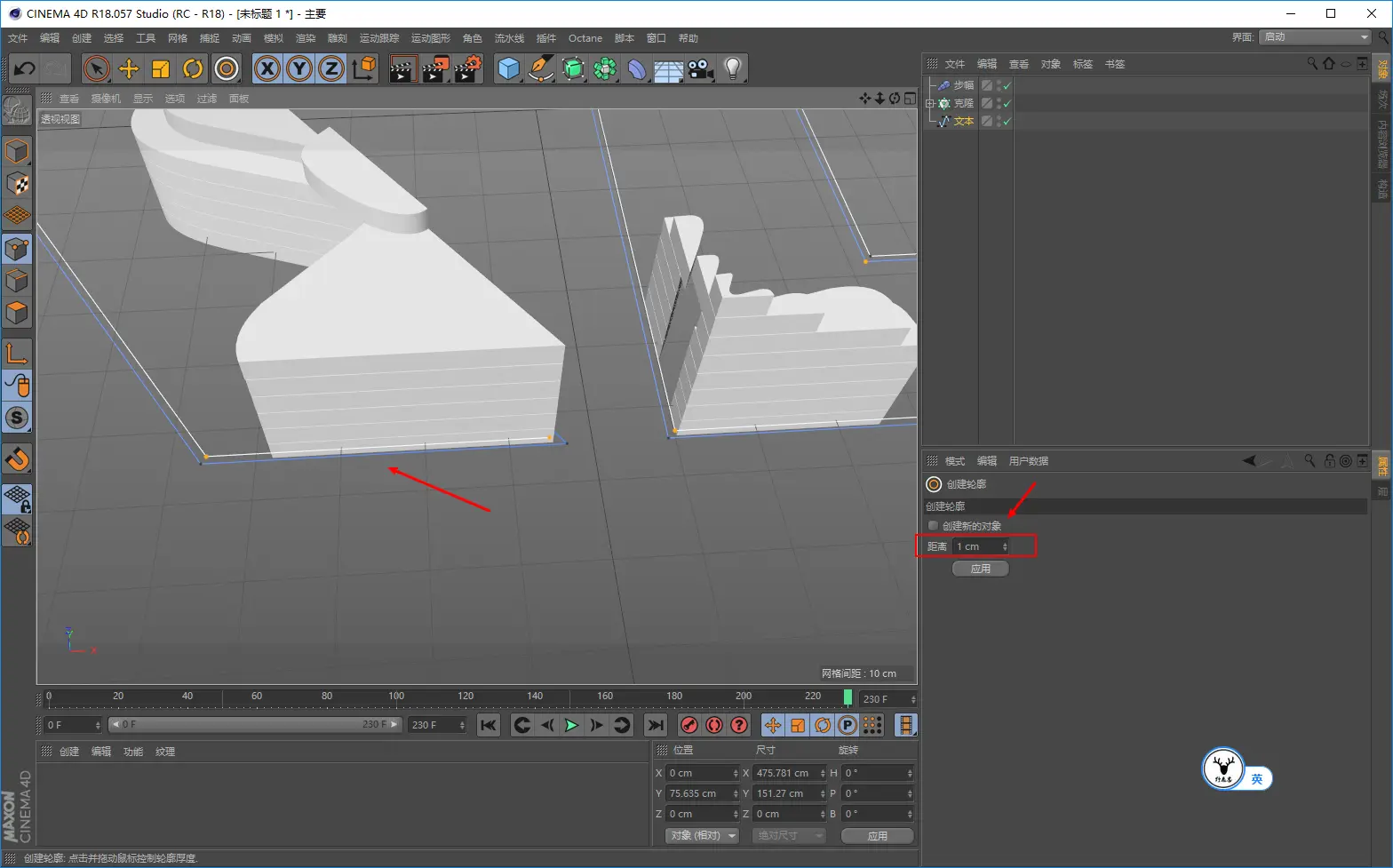
Task: Open the 界面 layout dropdown
Action: (x=1316, y=37)
